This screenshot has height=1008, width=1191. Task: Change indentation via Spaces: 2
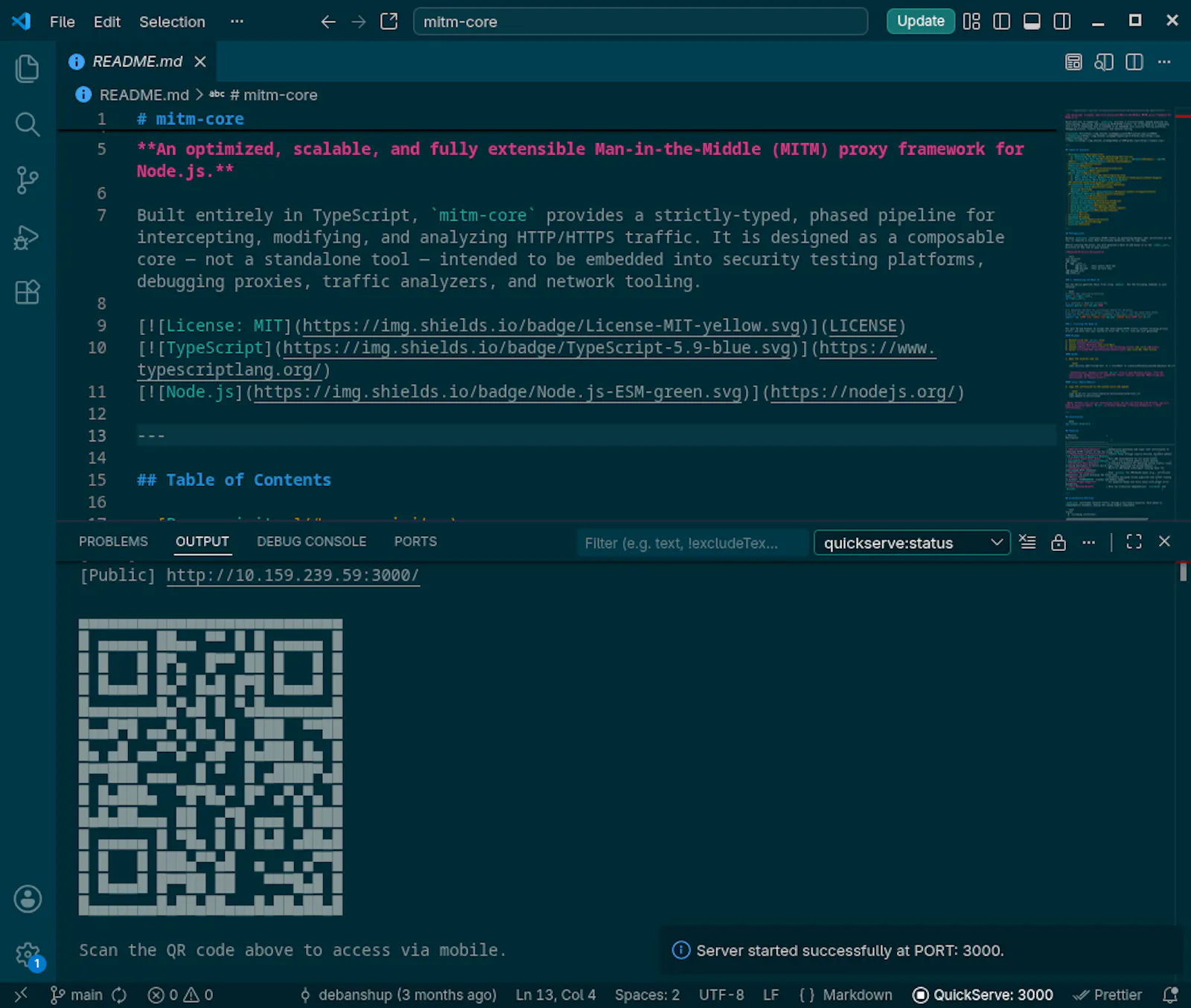[x=647, y=995]
